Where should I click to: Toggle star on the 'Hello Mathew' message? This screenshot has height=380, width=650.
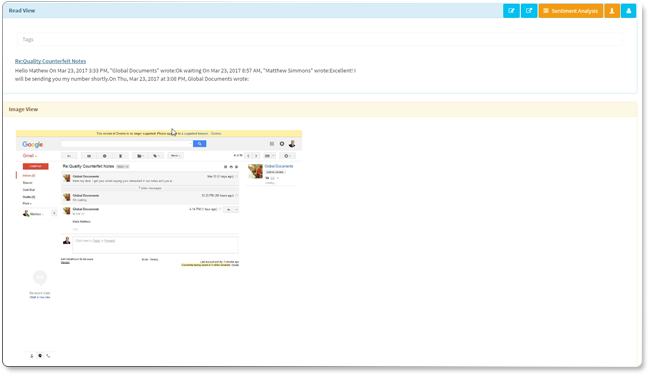coord(220,209)
